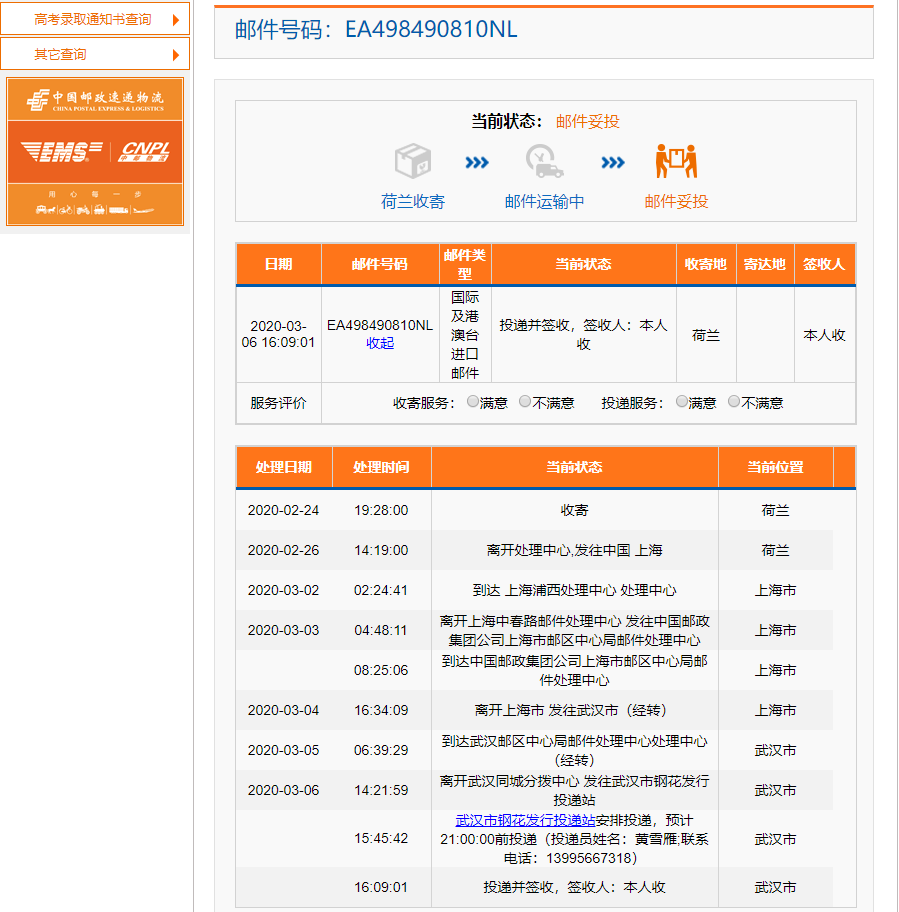
Task: Click the 日期 column header
Action: click(279, 264)
